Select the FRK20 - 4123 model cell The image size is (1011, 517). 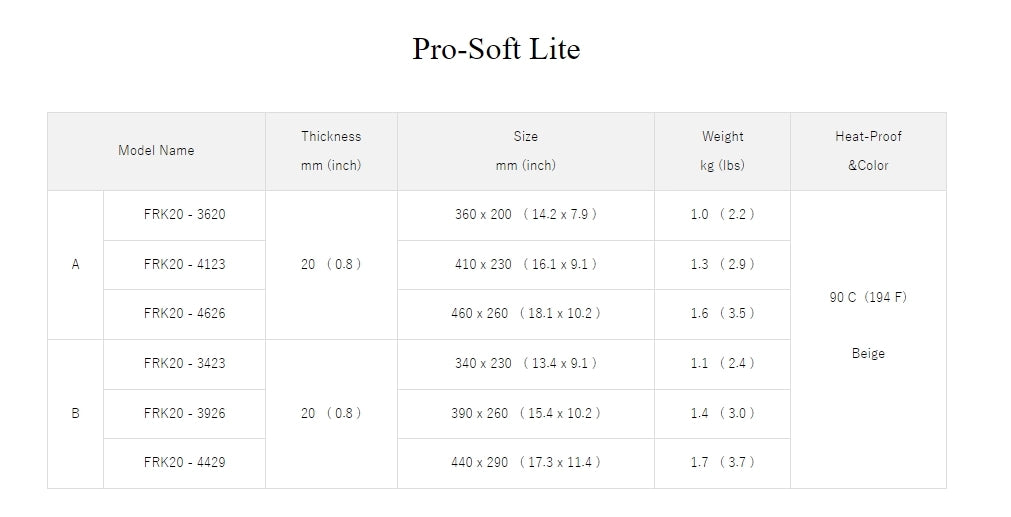pyautogui.click(x=184, y=264)
